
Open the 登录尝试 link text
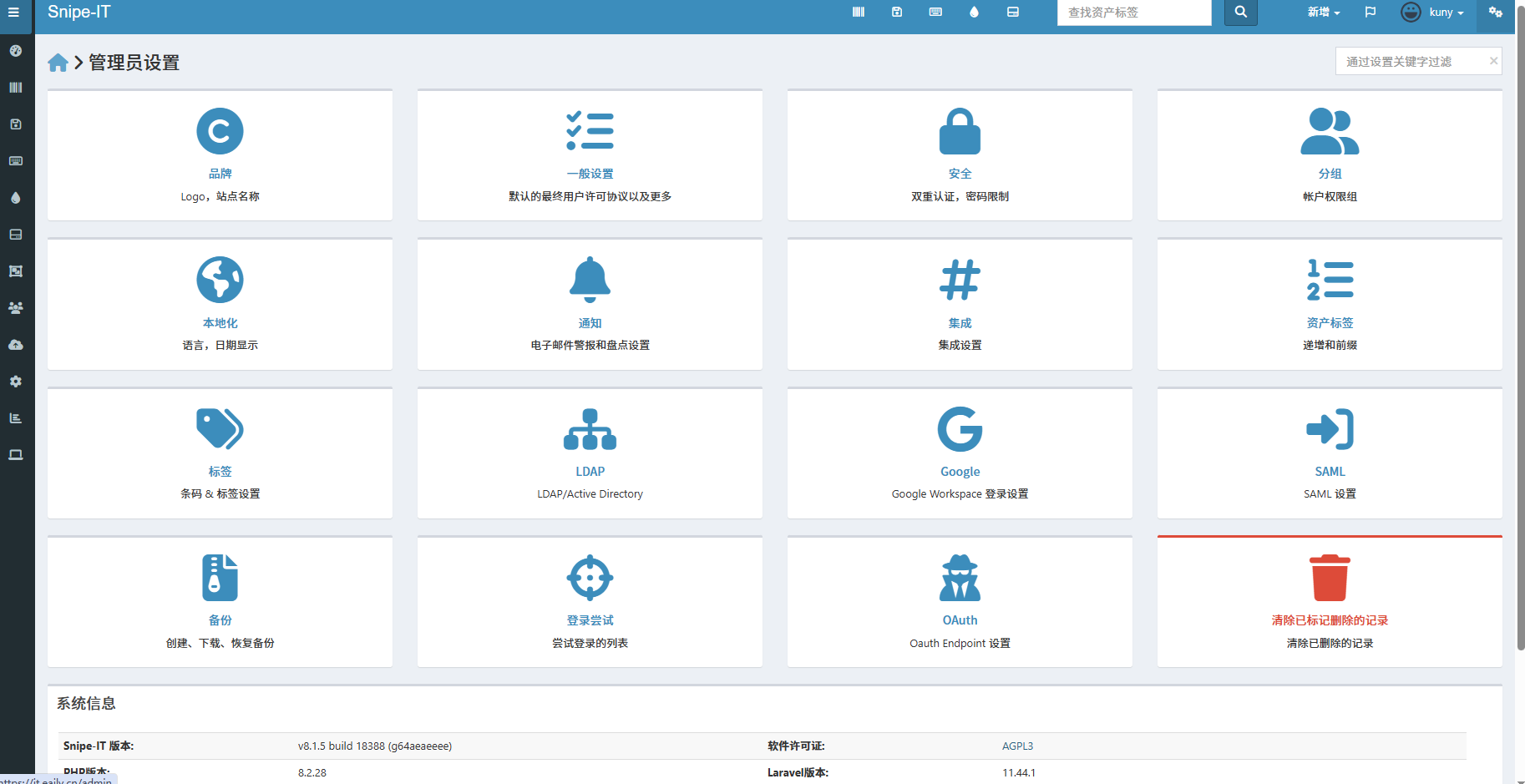[x=590, y=620]
